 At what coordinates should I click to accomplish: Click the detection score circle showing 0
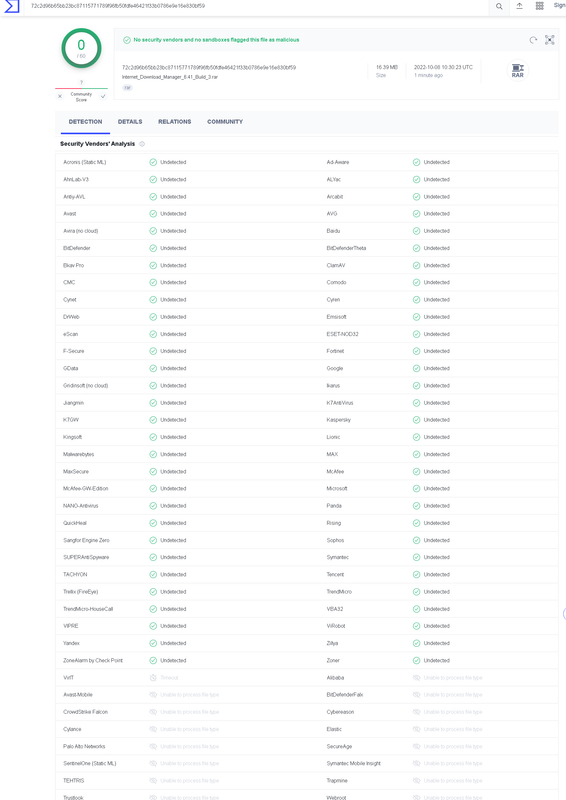(81, 48)
